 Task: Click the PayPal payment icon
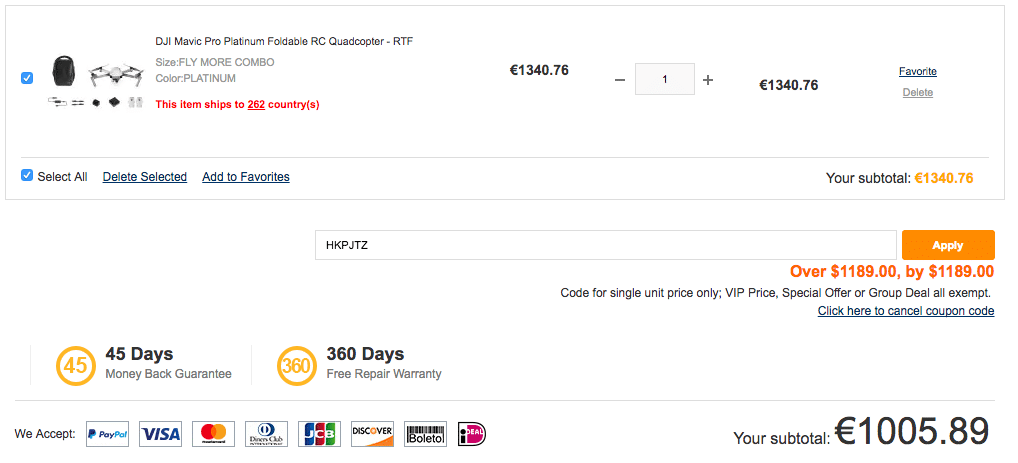[x=107, y=434]
